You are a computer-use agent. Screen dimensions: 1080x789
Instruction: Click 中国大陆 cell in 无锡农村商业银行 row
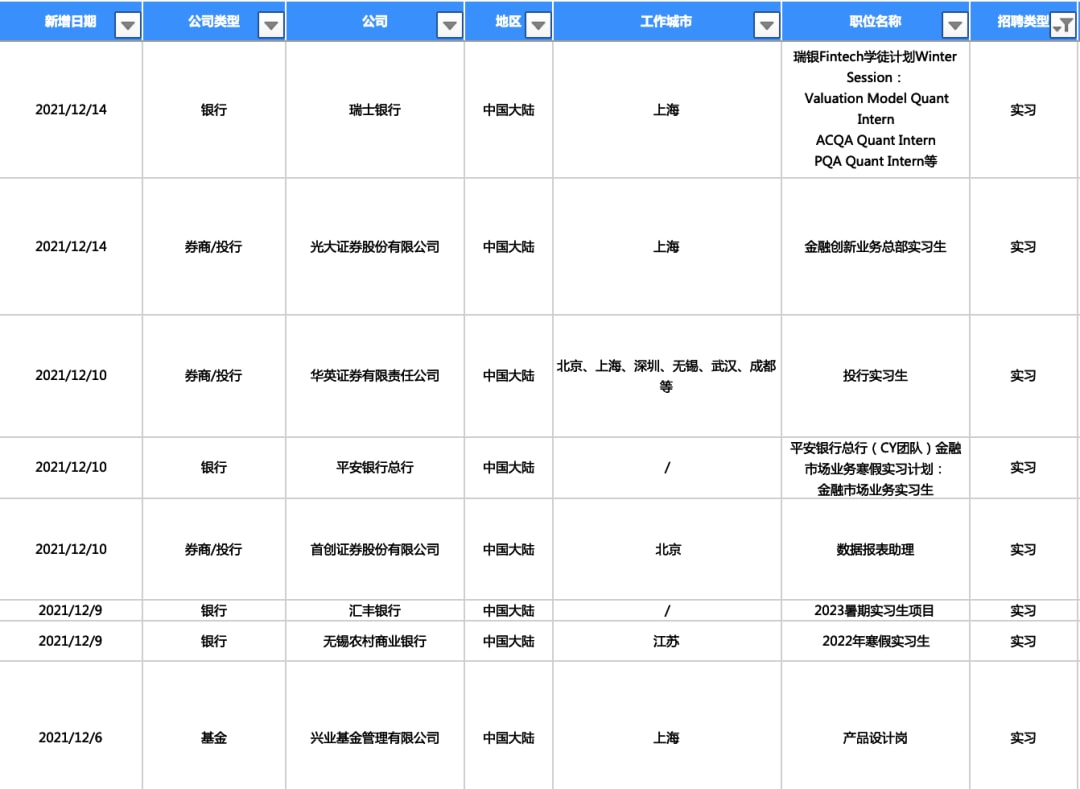(508, 641)
